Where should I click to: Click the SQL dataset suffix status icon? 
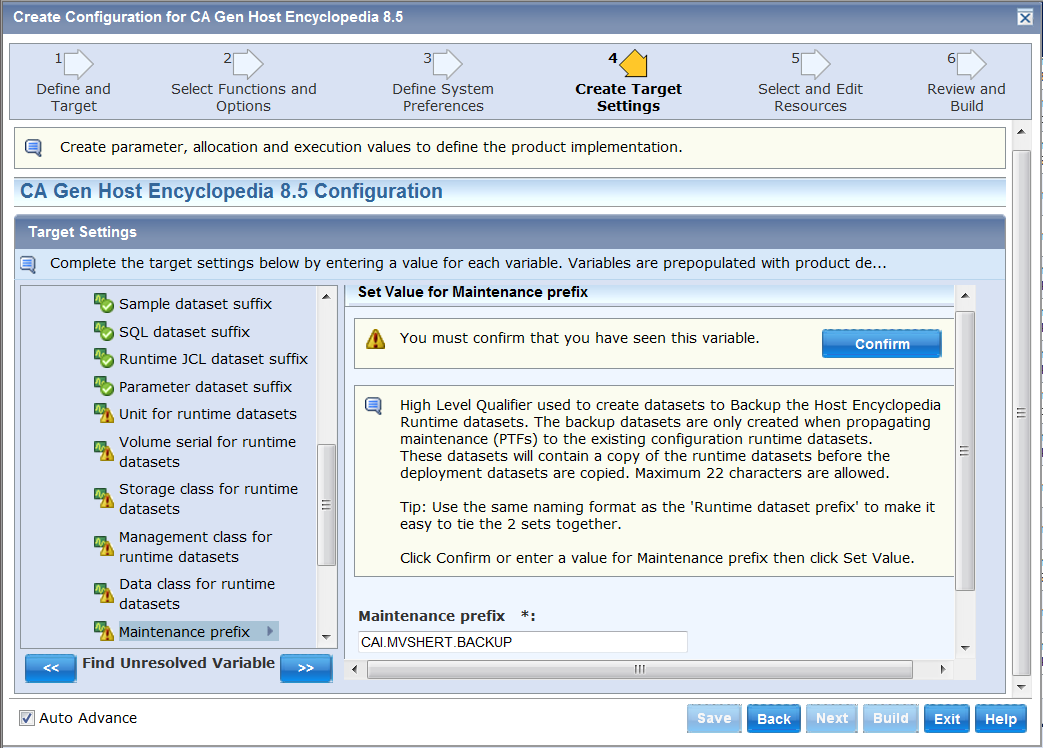coord(104,331)
